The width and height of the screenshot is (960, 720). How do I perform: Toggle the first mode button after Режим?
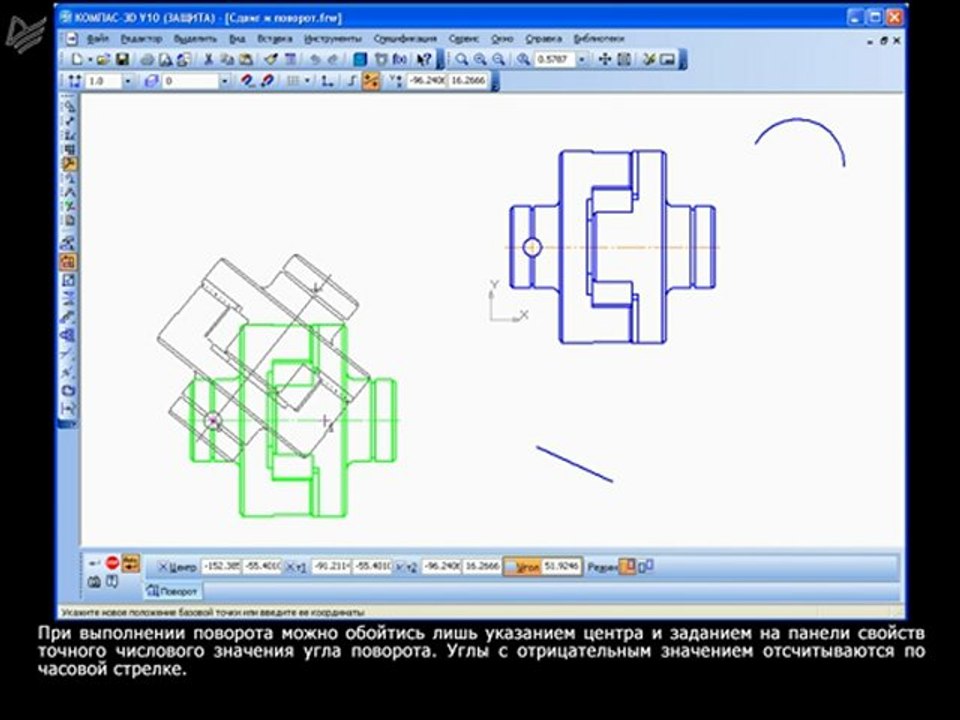pos(627,566)
